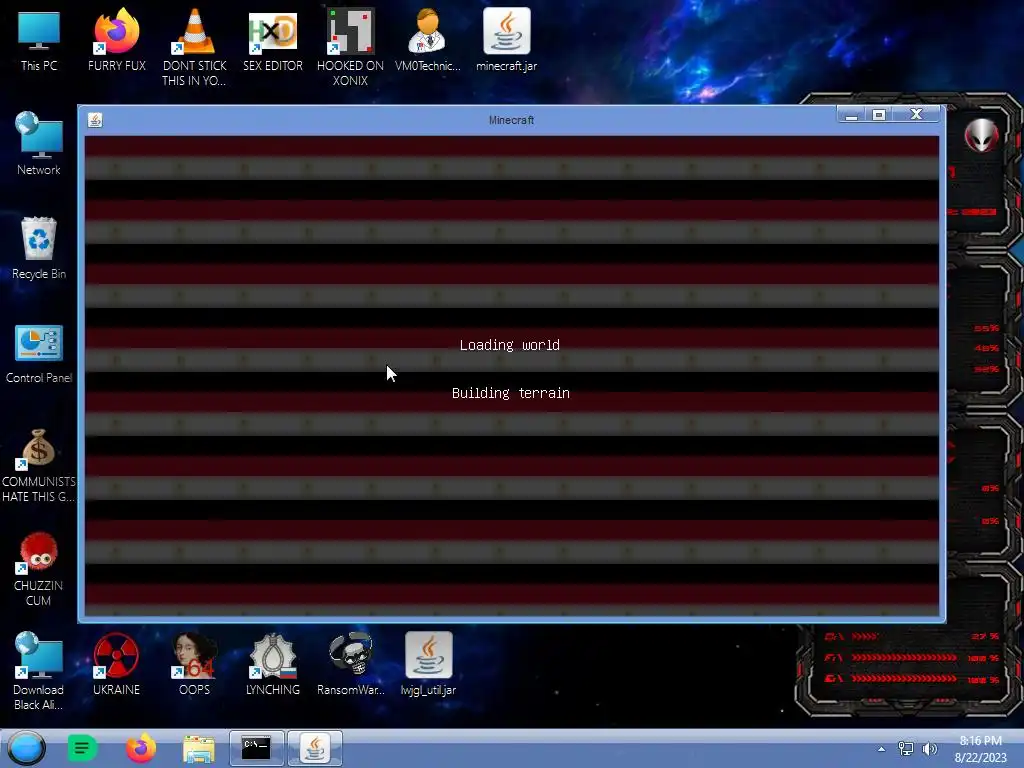Switch to the Java Minecraft taskbar button

pyautogui.click(x=315, y=748)
